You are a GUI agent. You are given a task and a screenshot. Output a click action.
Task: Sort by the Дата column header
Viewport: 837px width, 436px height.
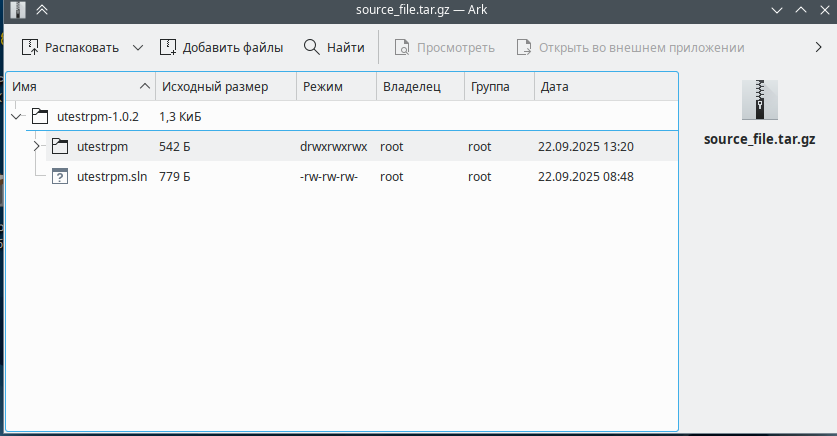[x=606, y=86]
